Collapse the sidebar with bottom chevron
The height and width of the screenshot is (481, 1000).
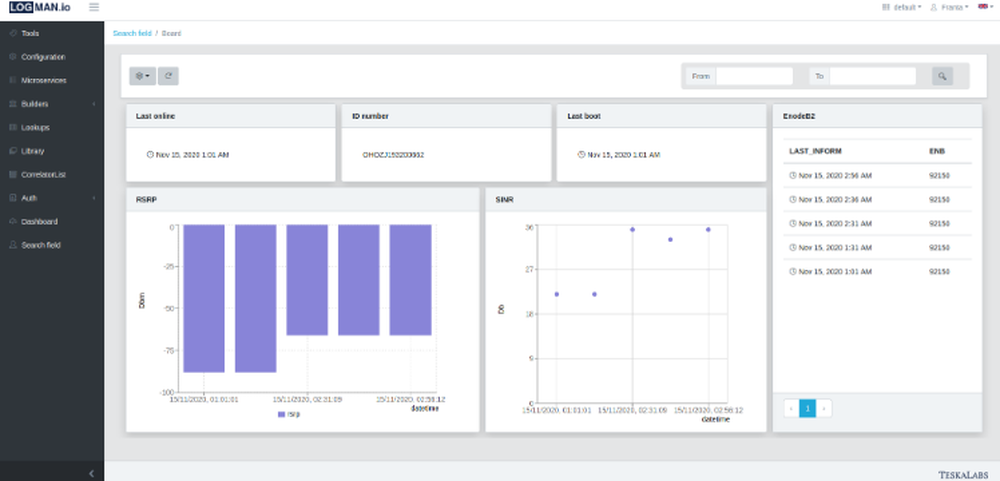tap(91, 473)
